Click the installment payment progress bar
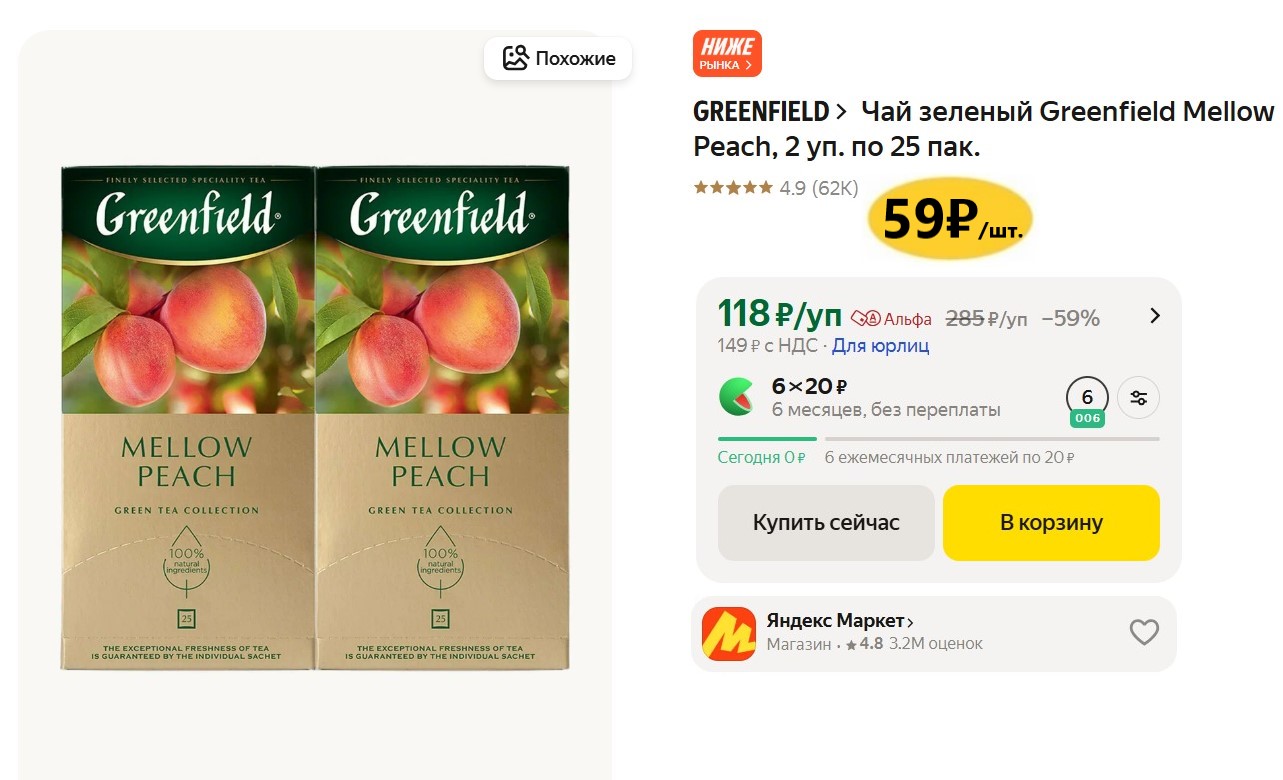This screenshot has height=780, width=1283. (x=938, y=438)
